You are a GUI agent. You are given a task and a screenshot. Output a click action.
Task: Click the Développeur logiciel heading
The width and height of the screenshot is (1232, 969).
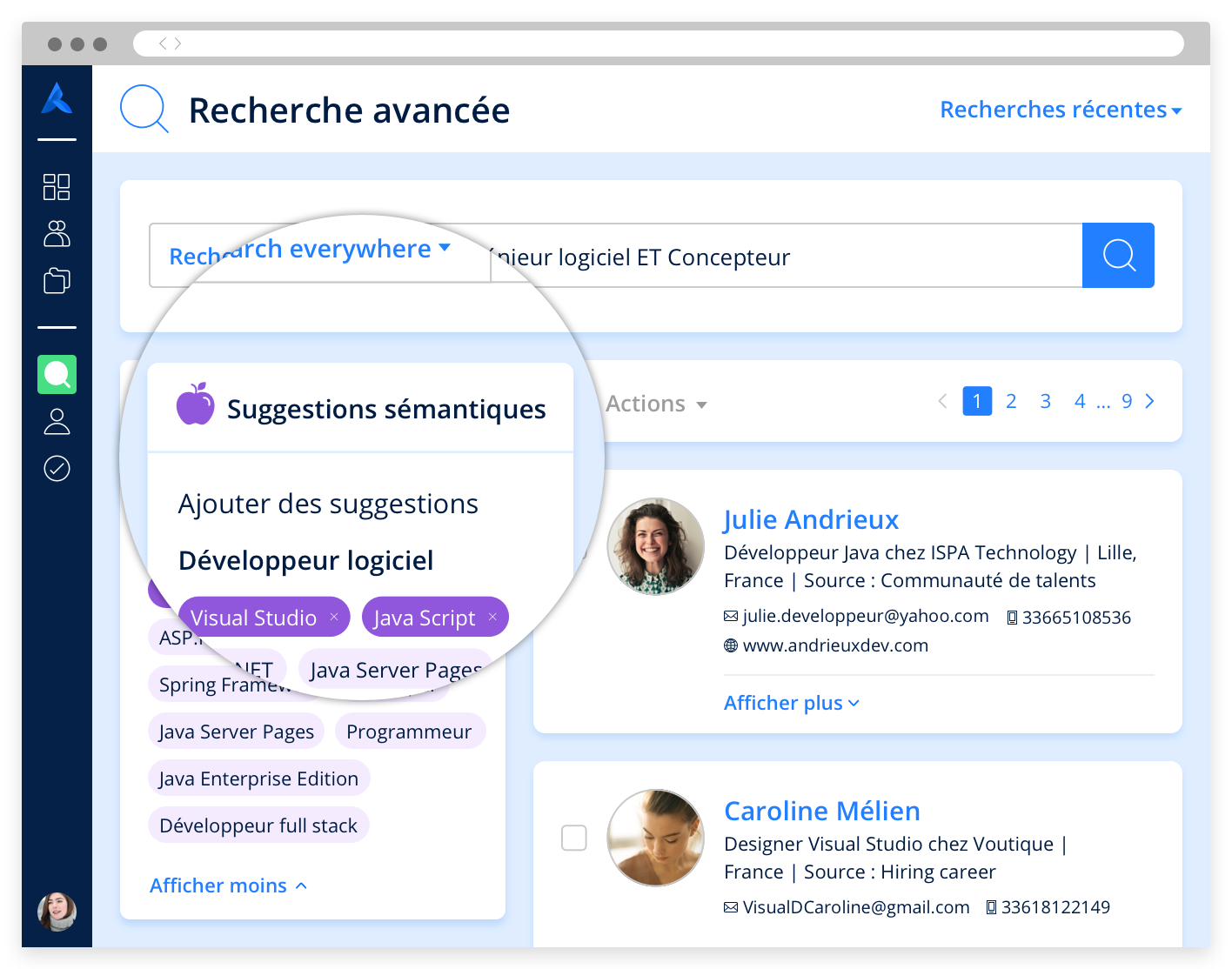(306, 560)
